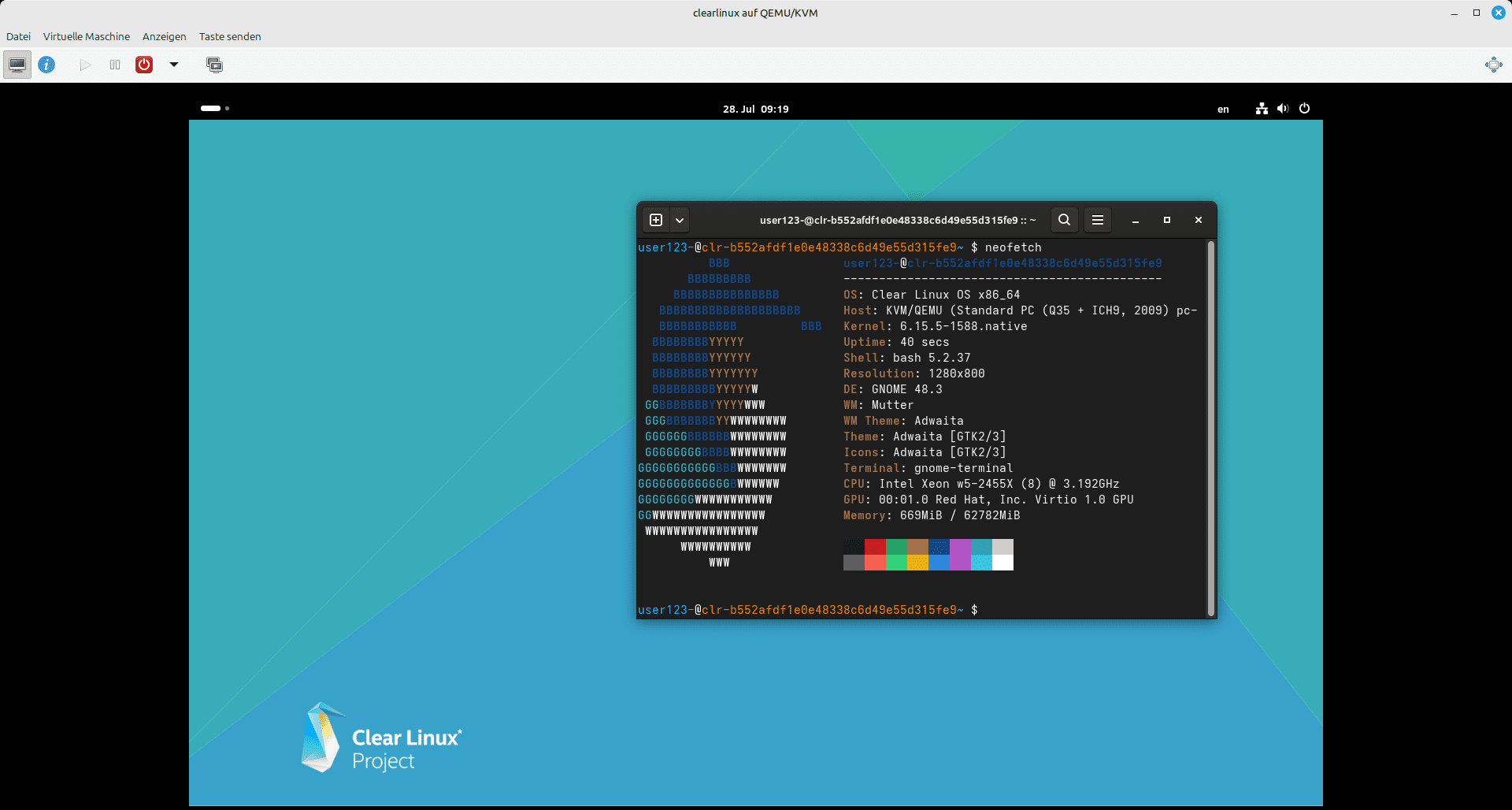Expand the new tab profile dropdown chevron

click(x=680, y=220)
